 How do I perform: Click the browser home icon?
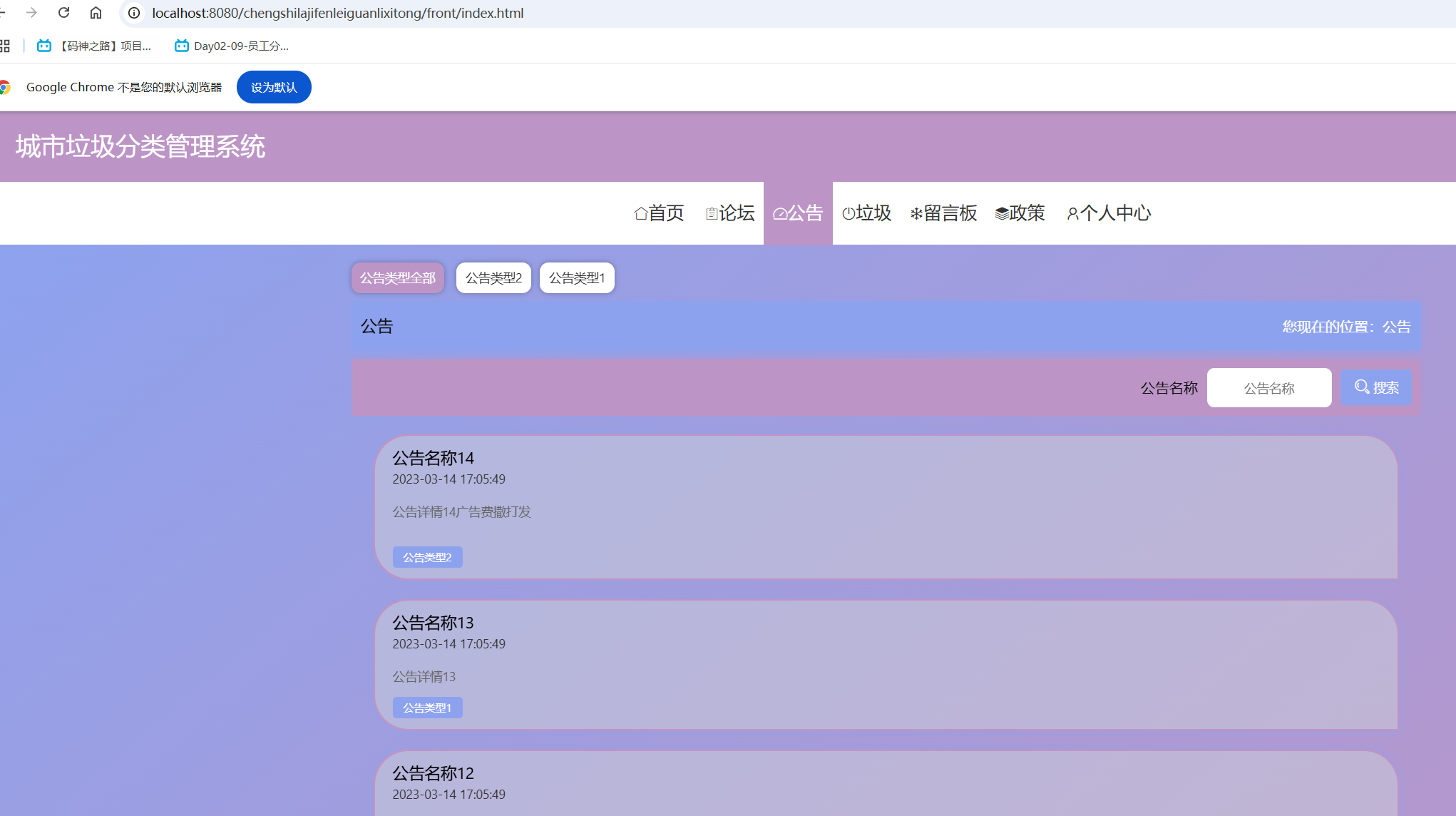coord(96,13)
